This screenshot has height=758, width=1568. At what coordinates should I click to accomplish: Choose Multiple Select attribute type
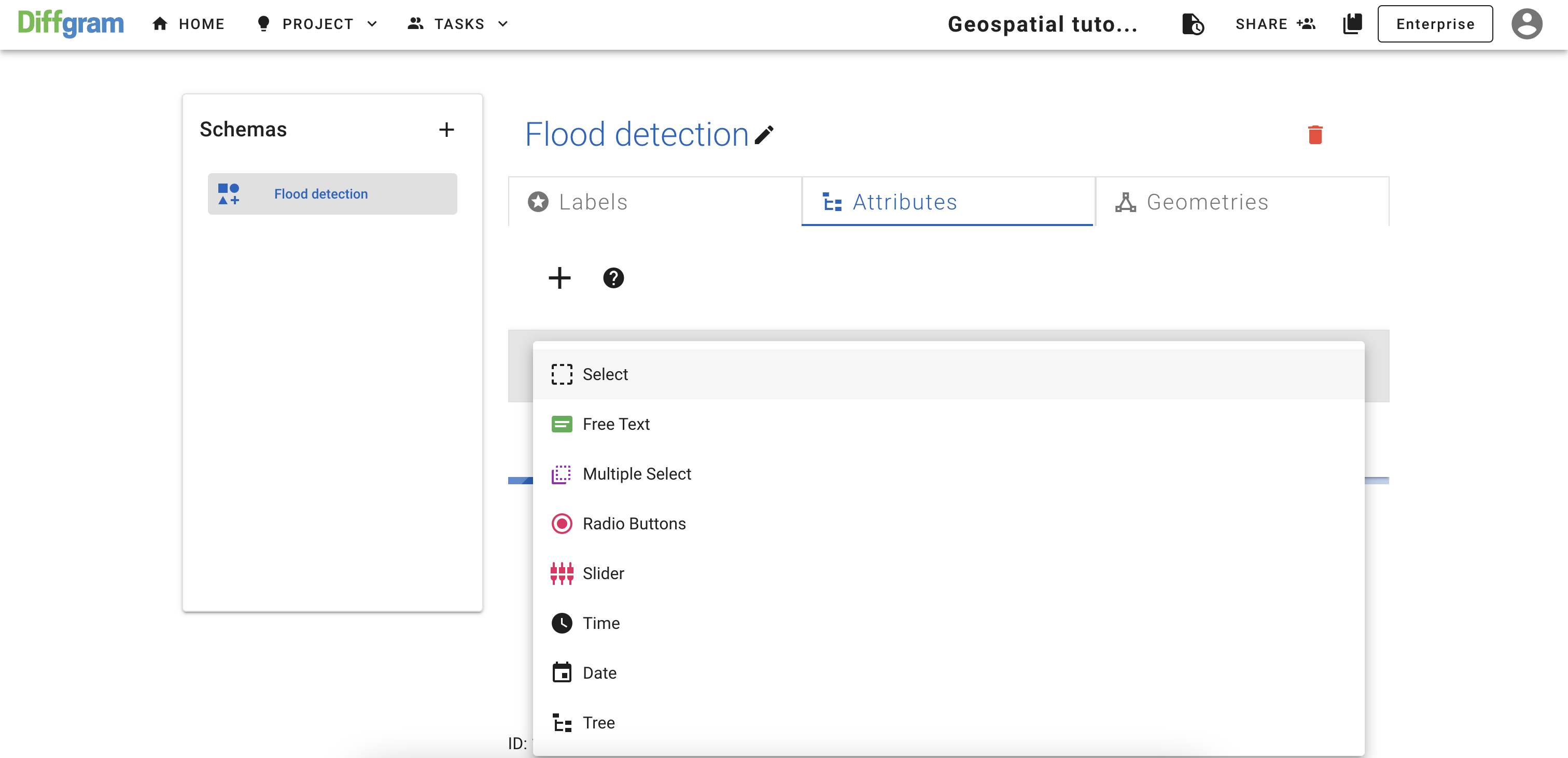pos(948,474)
